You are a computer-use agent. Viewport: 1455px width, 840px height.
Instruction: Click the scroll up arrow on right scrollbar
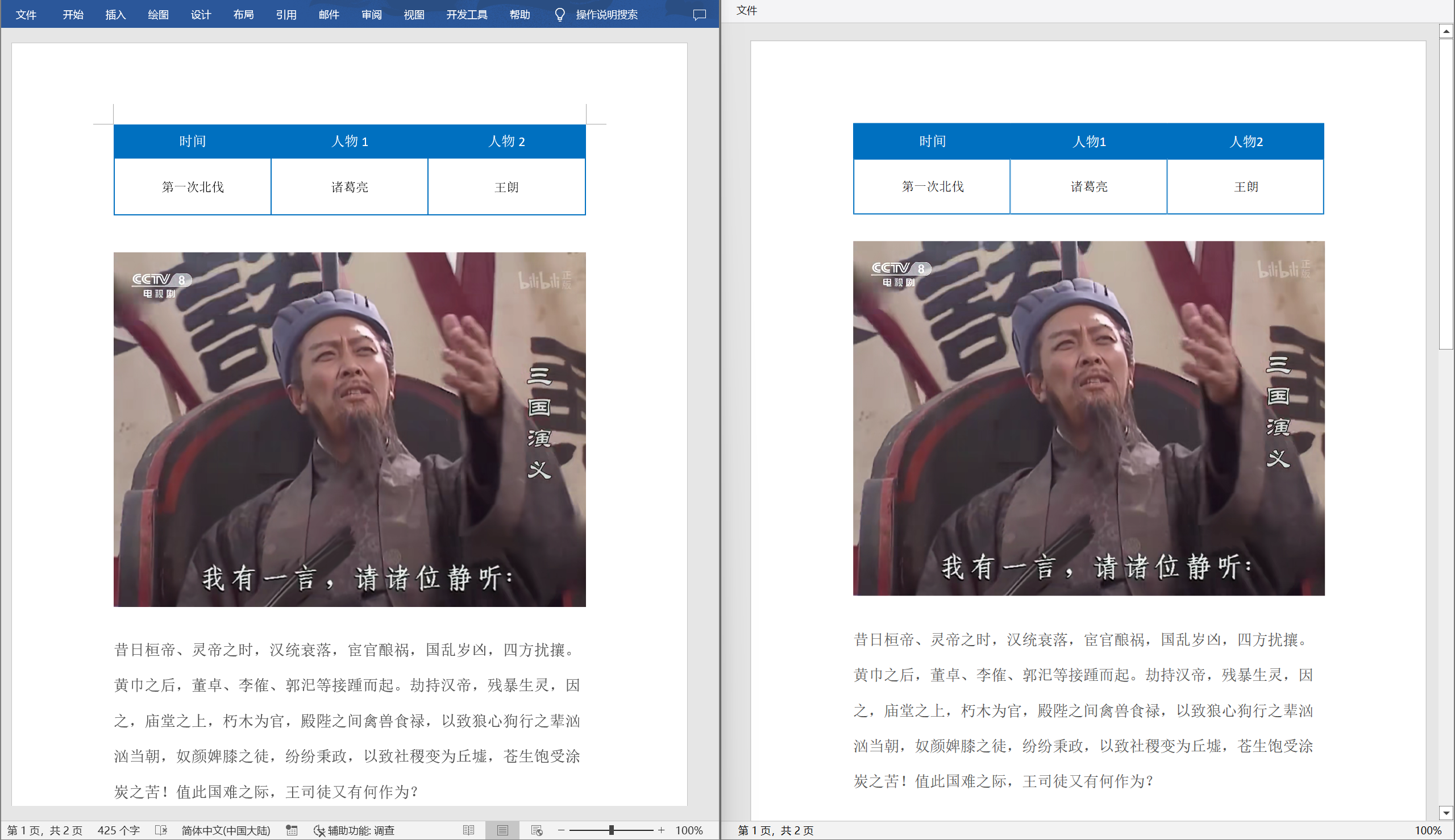tap(1446, 31)
